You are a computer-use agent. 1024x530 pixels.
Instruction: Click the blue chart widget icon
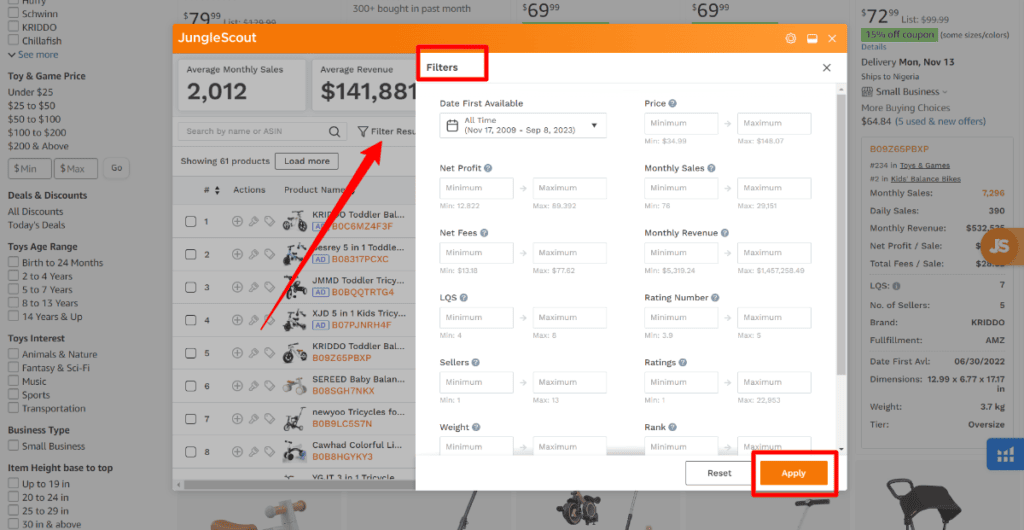point(1005,454)
